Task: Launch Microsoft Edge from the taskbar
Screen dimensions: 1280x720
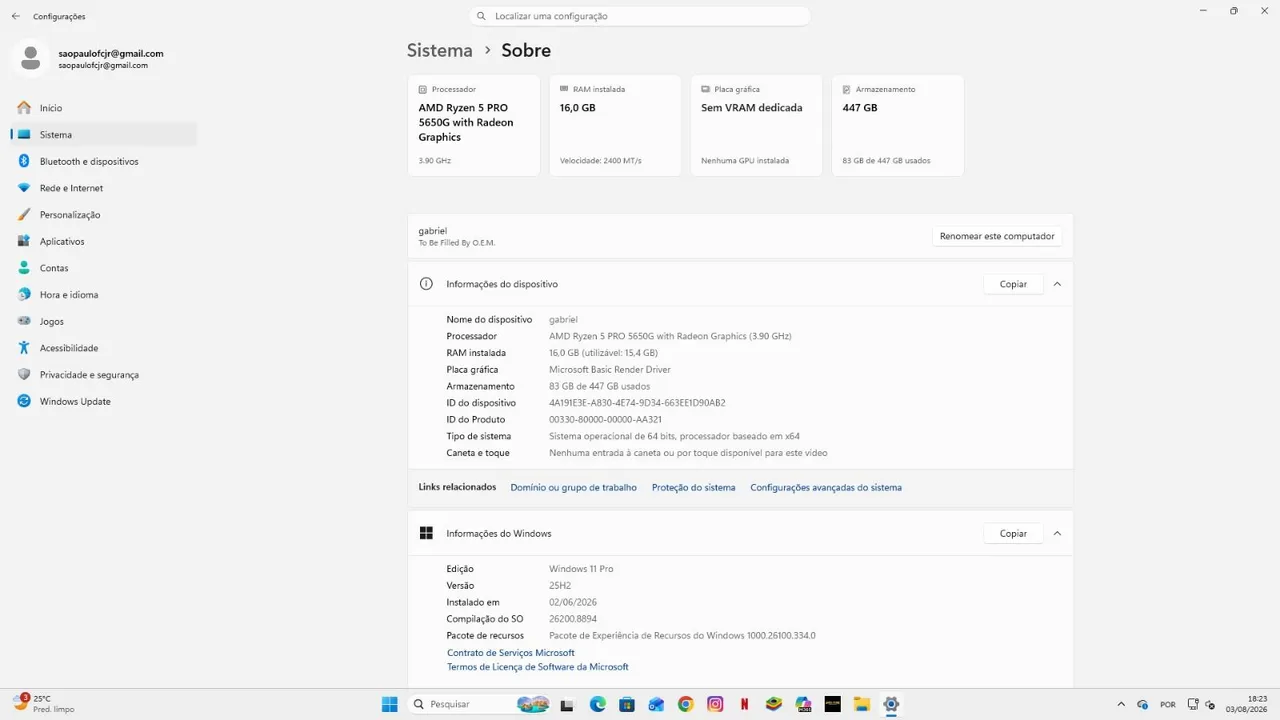Action: (597, 704)
